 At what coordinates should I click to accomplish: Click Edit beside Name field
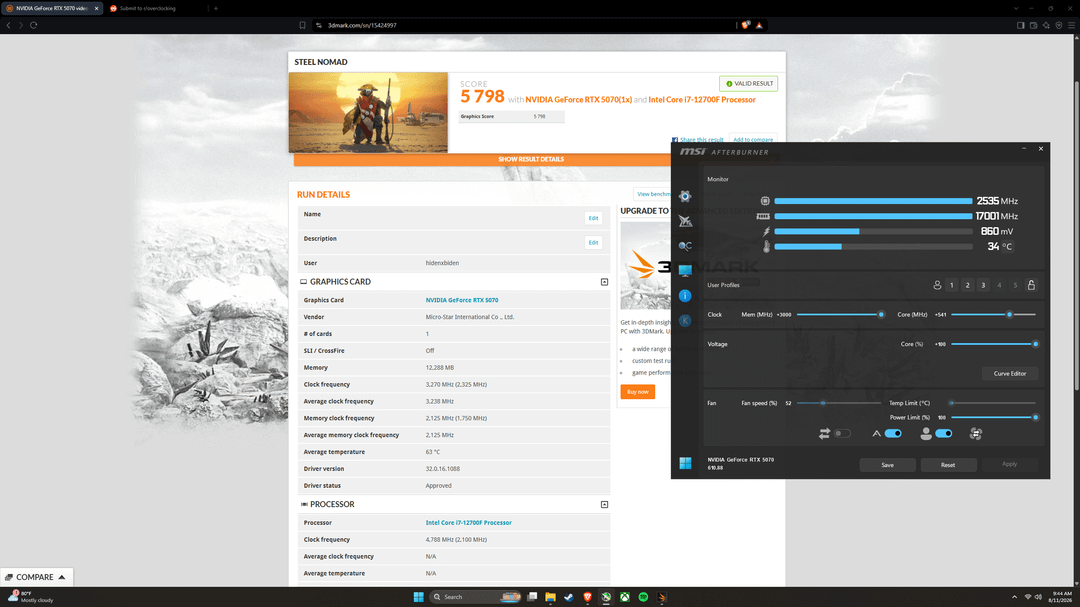[x=593, y=218]
